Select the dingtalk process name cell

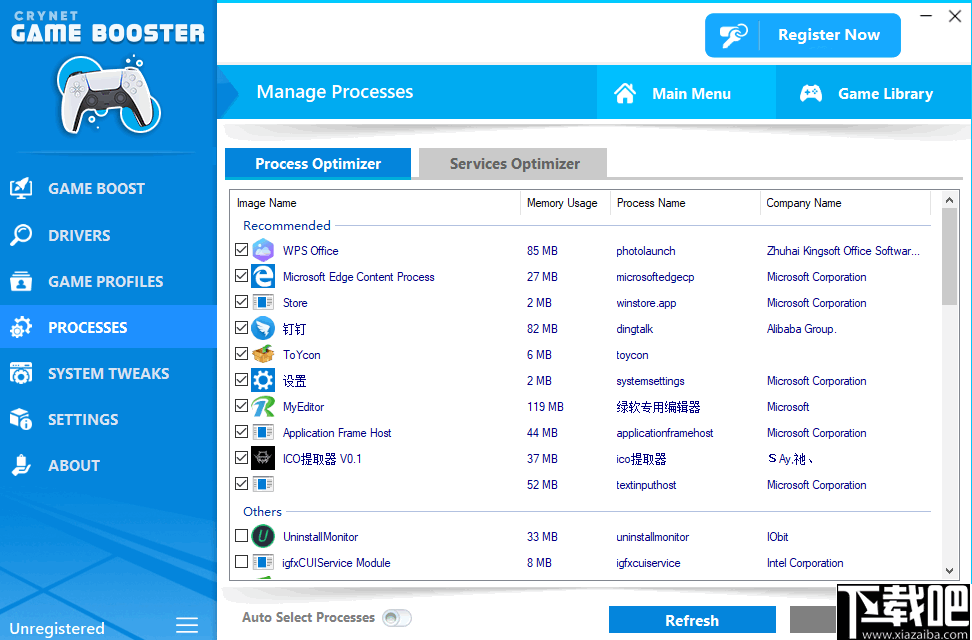(634, 329)
